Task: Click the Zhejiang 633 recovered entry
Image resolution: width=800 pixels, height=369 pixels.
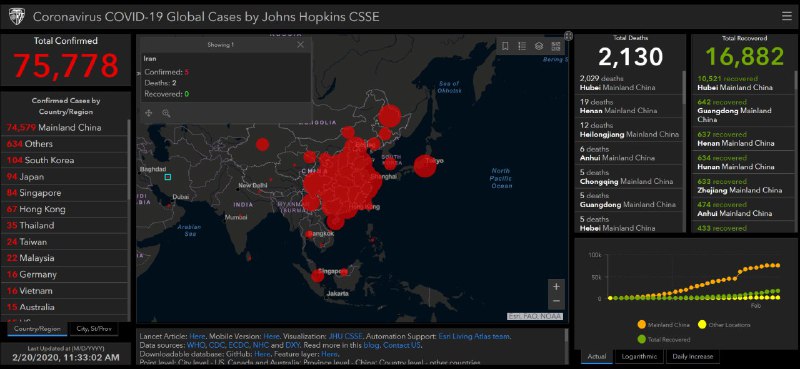Action: 743,186
